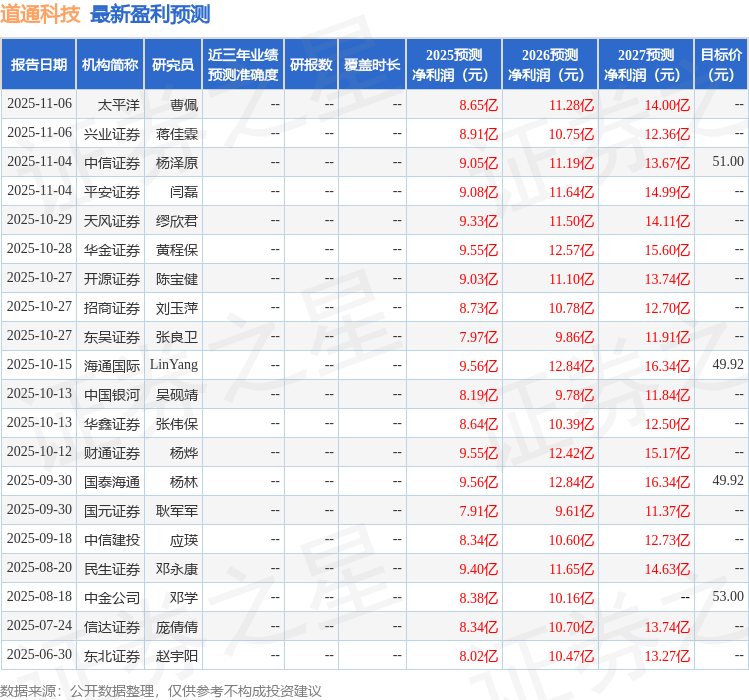Select the 中国银河 institution cell
Viewport: 749px width, 700px height.
point(112,395)
